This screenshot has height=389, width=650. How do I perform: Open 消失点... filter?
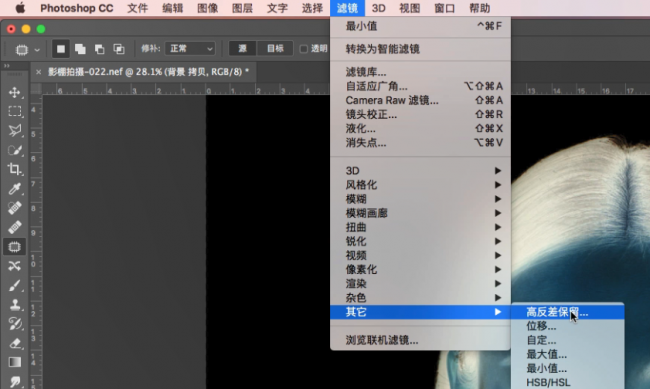[420, 143]
